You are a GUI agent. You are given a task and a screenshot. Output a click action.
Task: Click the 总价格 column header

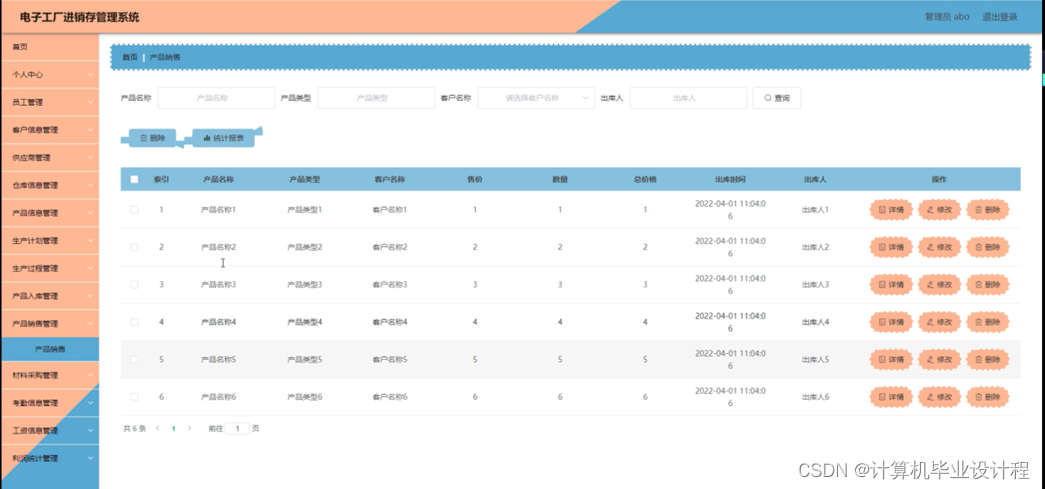click(645, 180)
